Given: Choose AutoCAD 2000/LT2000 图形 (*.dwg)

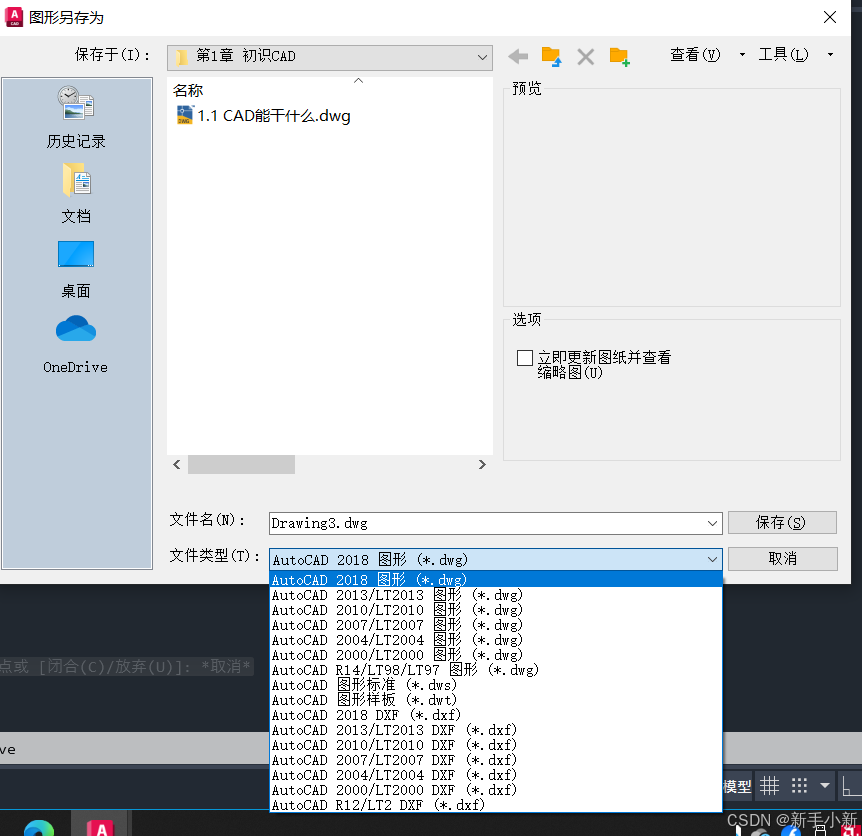Looking at the screenshot, I should (495, 655).
